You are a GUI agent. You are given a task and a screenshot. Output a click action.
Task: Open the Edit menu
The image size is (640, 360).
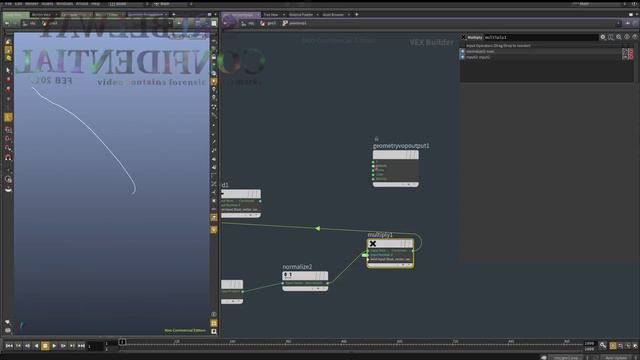18,4
